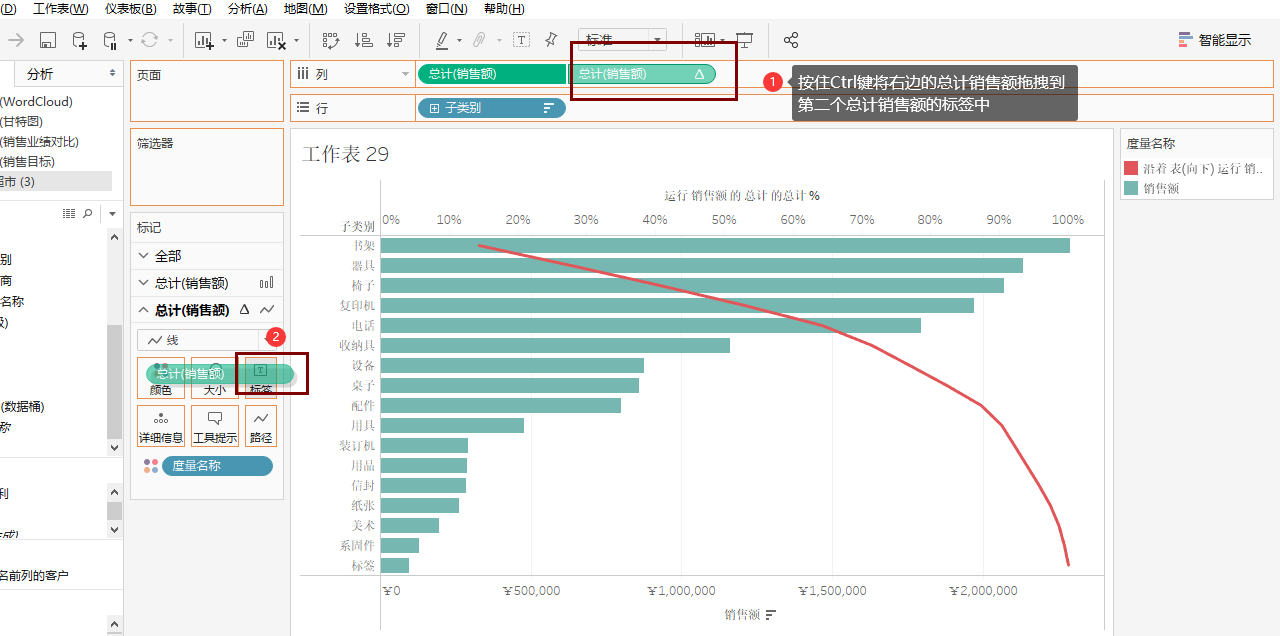
Task: Click the red legend swatch for 运行 销售额
Action: 1131,168
